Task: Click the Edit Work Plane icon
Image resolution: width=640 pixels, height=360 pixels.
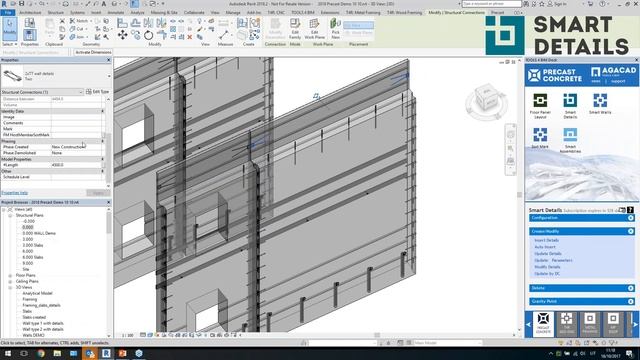Action: click(314, 28)
